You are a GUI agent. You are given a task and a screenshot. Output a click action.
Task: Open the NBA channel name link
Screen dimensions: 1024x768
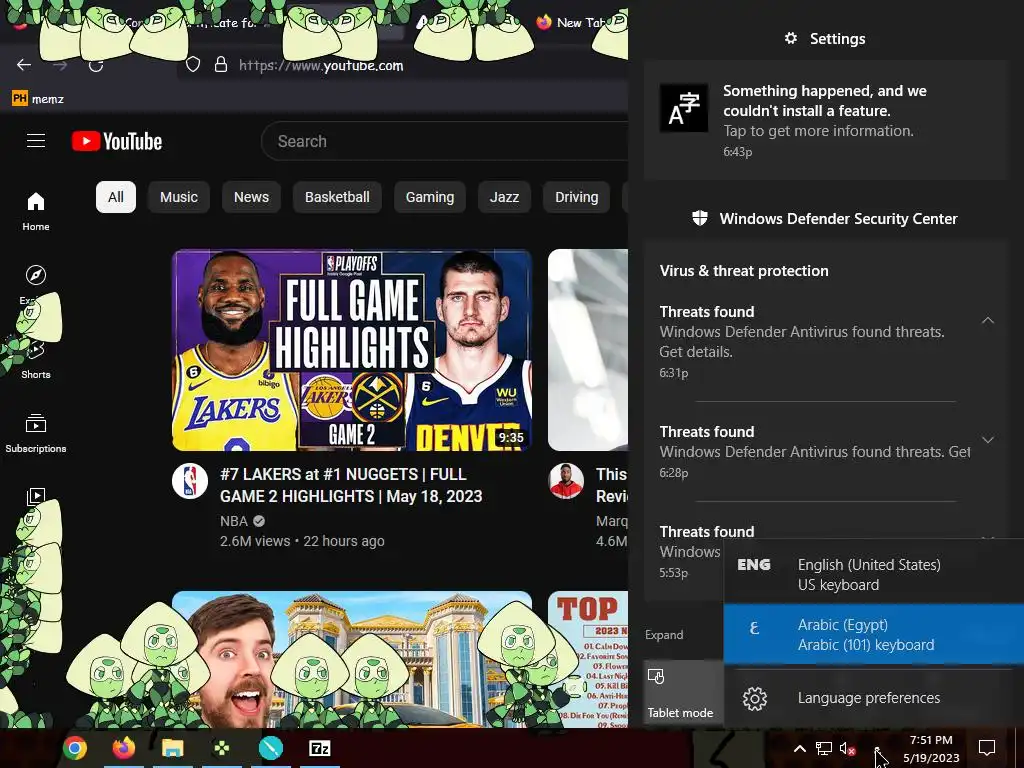[234, 521]
